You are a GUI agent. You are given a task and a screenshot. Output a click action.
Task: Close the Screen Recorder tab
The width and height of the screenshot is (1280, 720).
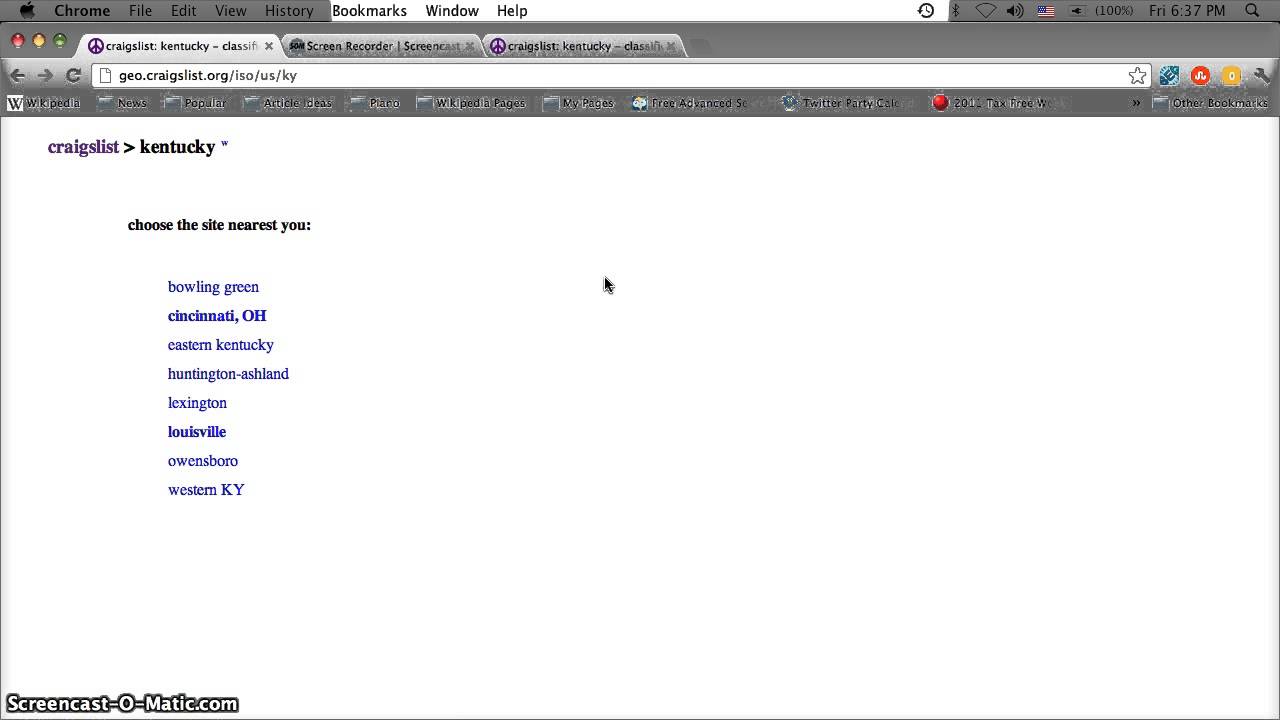coord(470,46)
